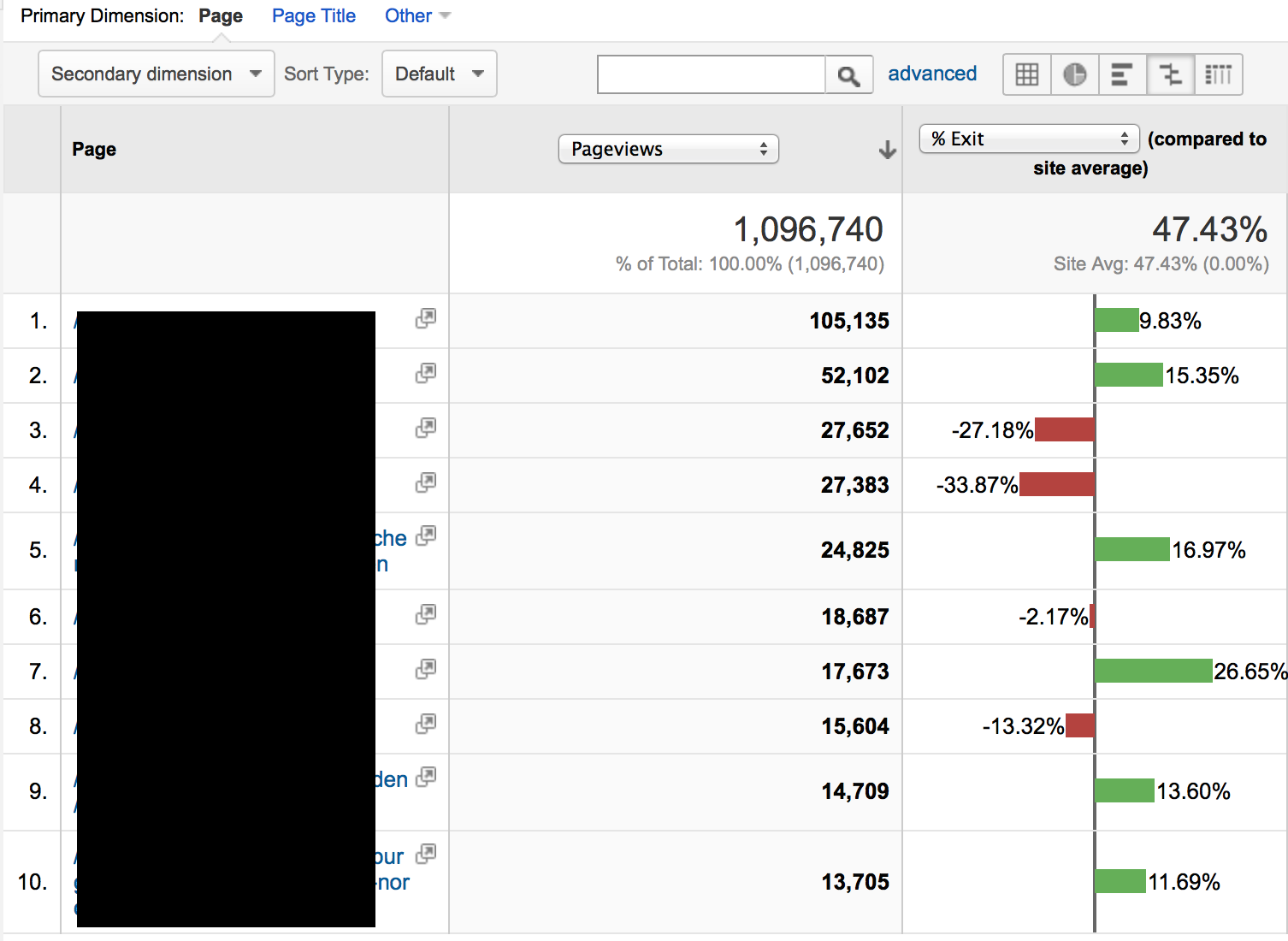Open row 9 page in new window
1288x941 pixels.
(x=426, y=777)
